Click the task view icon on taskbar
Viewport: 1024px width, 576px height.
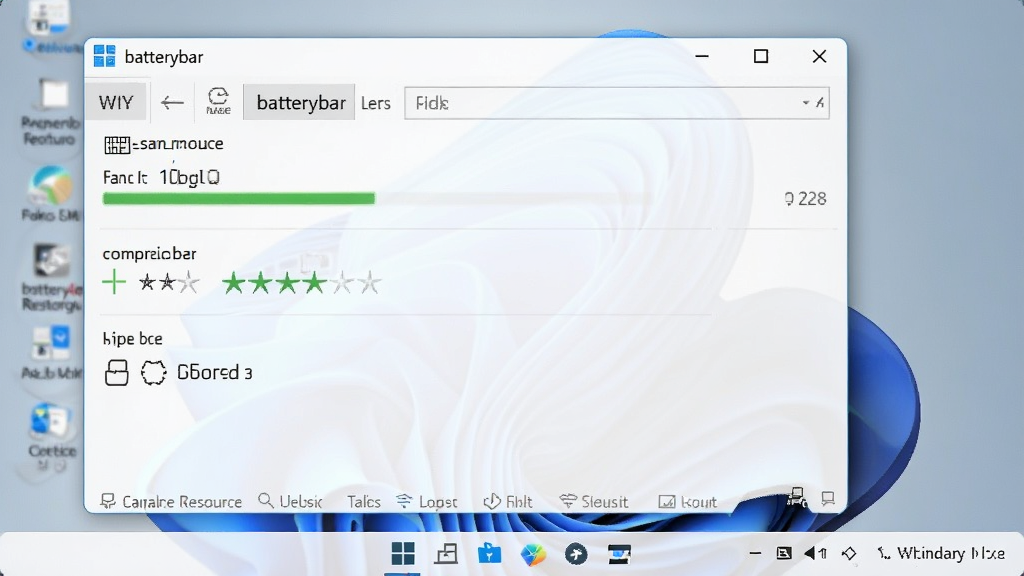tap(446, 554)
